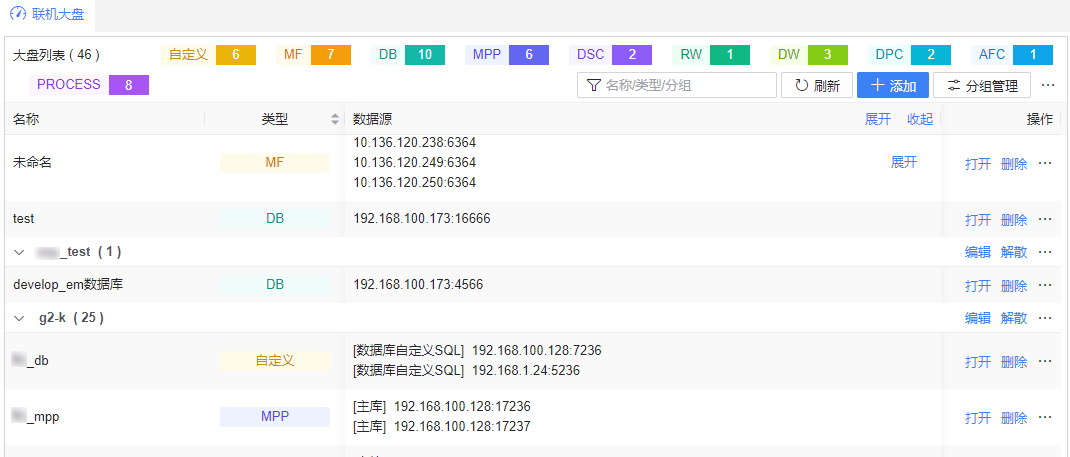The width and height of the screenshot is (1070, 457).
Task: Open more actions for g2-k group
Action: click(1045, 318)
